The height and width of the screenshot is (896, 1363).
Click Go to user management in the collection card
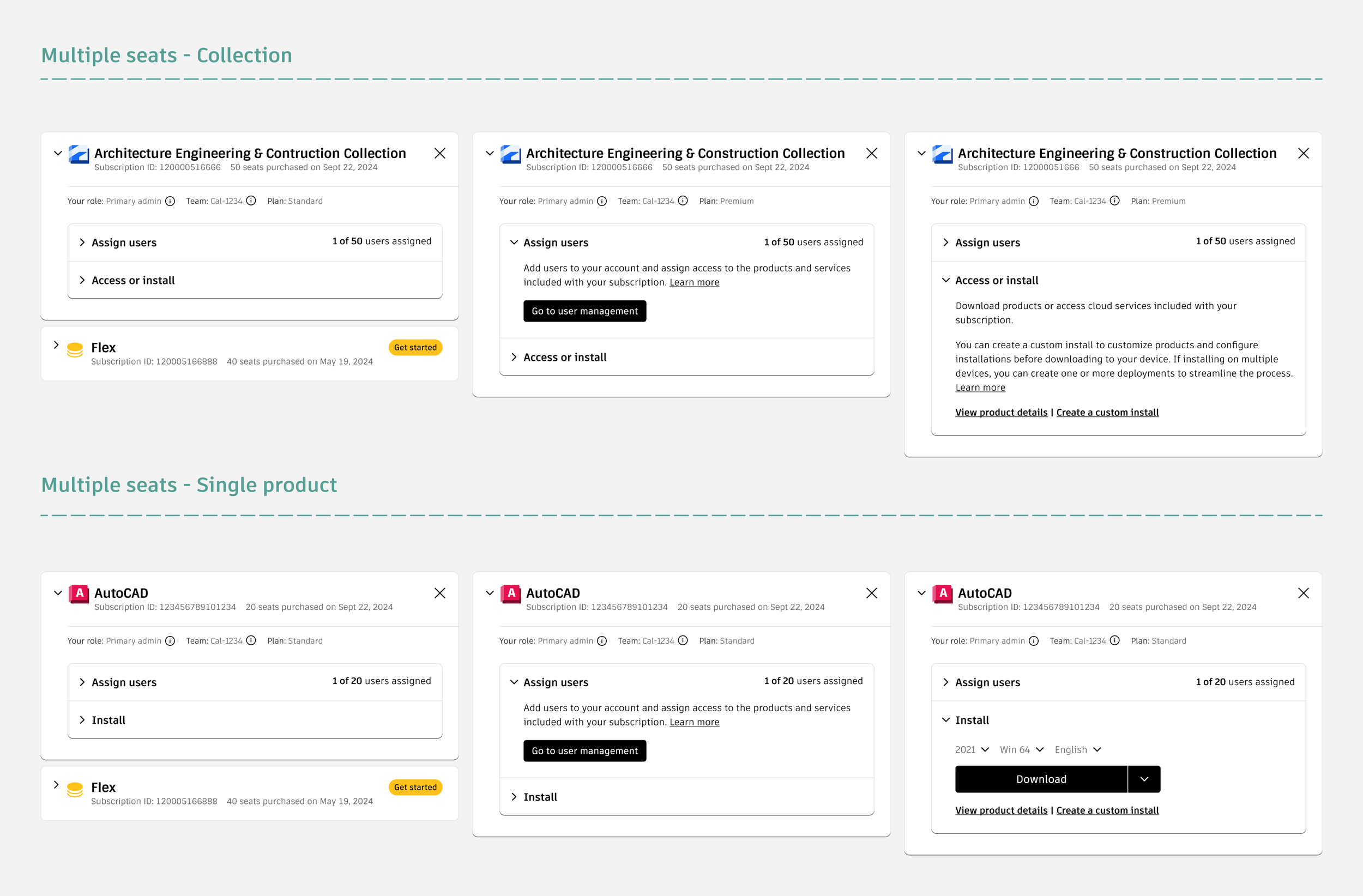(x=584, y=311)
